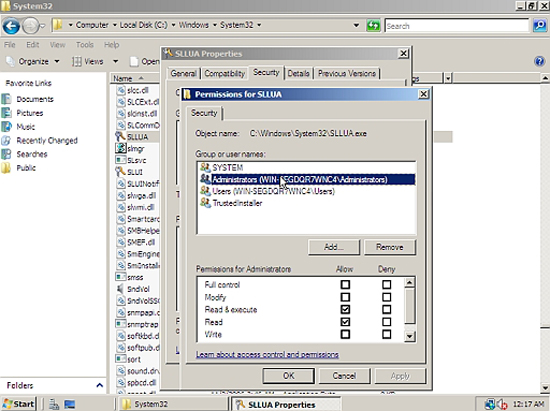Open recent pages dropdown next to Forward
The width and height of the screenshot is (550, 411).
(x=42, y=26)
